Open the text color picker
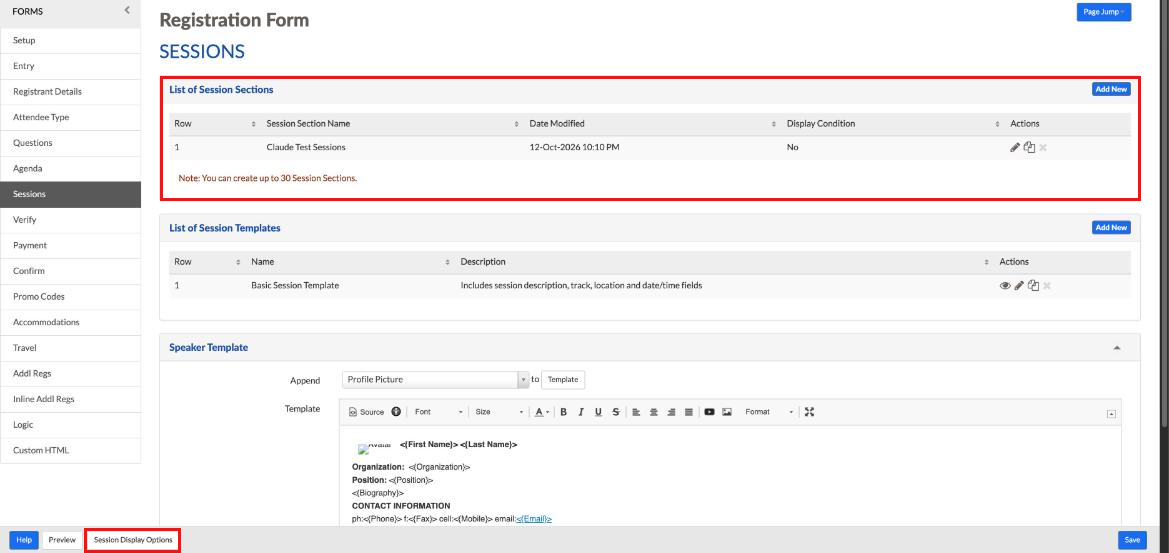The width and height of the screenshot is (1169, 553). click(542, 412)
